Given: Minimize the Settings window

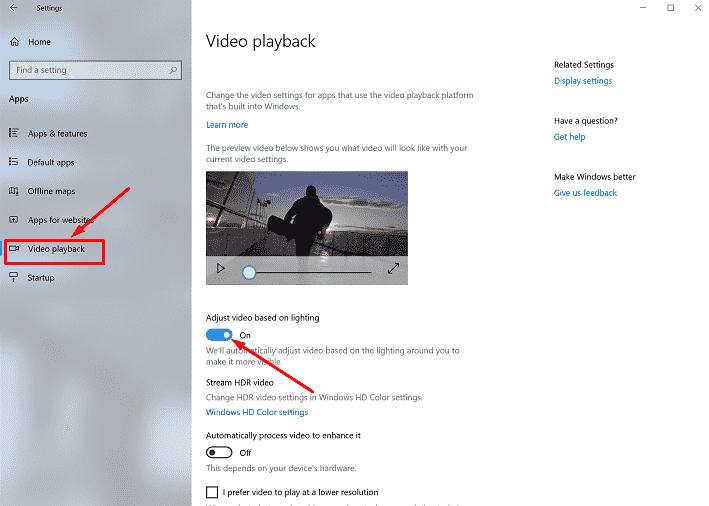Looking at the screenshot, I should pos(643,8).
